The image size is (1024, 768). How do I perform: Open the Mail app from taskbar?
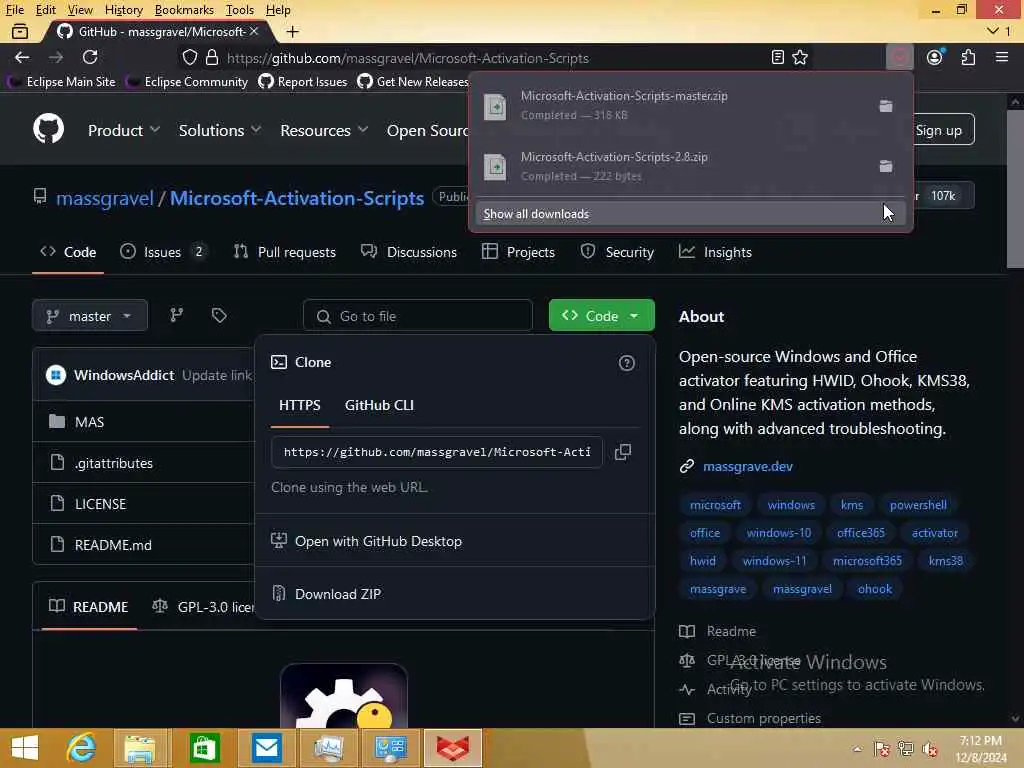266,748
